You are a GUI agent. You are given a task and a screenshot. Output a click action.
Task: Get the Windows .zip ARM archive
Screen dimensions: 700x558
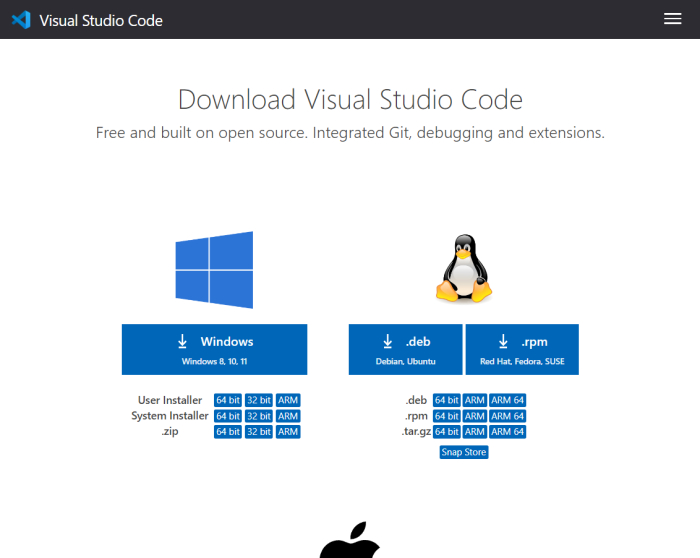[288, 432]
